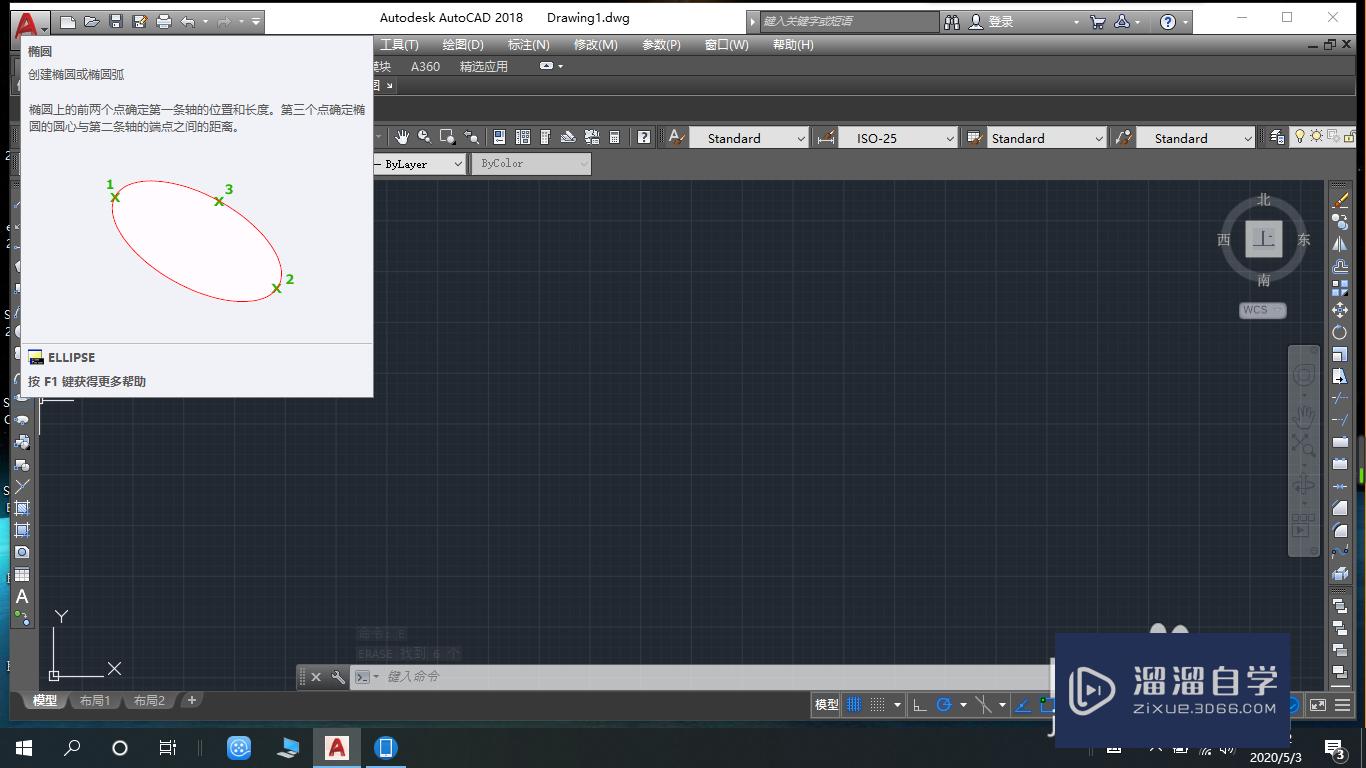1366x768 pixels.
Task: Click the Zoom Realtime magnifier icon
Action: click(x=425, y=137)
